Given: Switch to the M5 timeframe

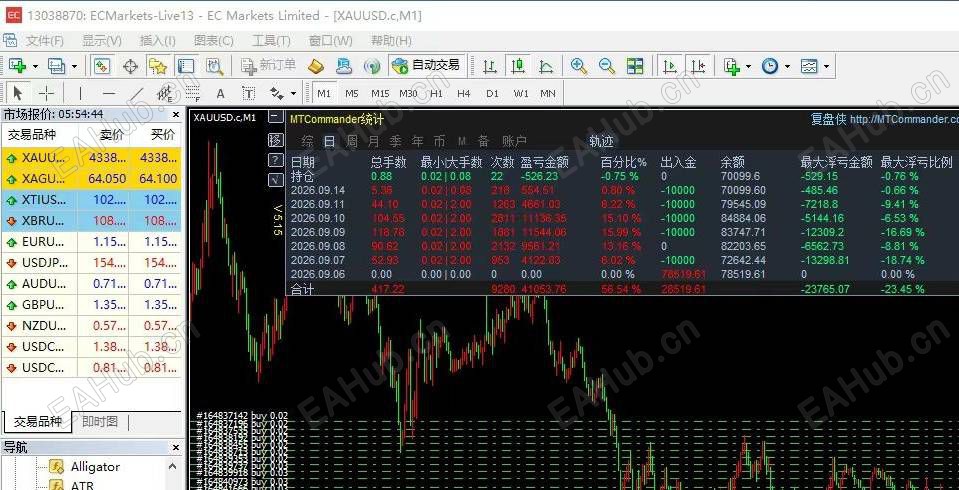Looking at the screenshot, I should [352, 94].
